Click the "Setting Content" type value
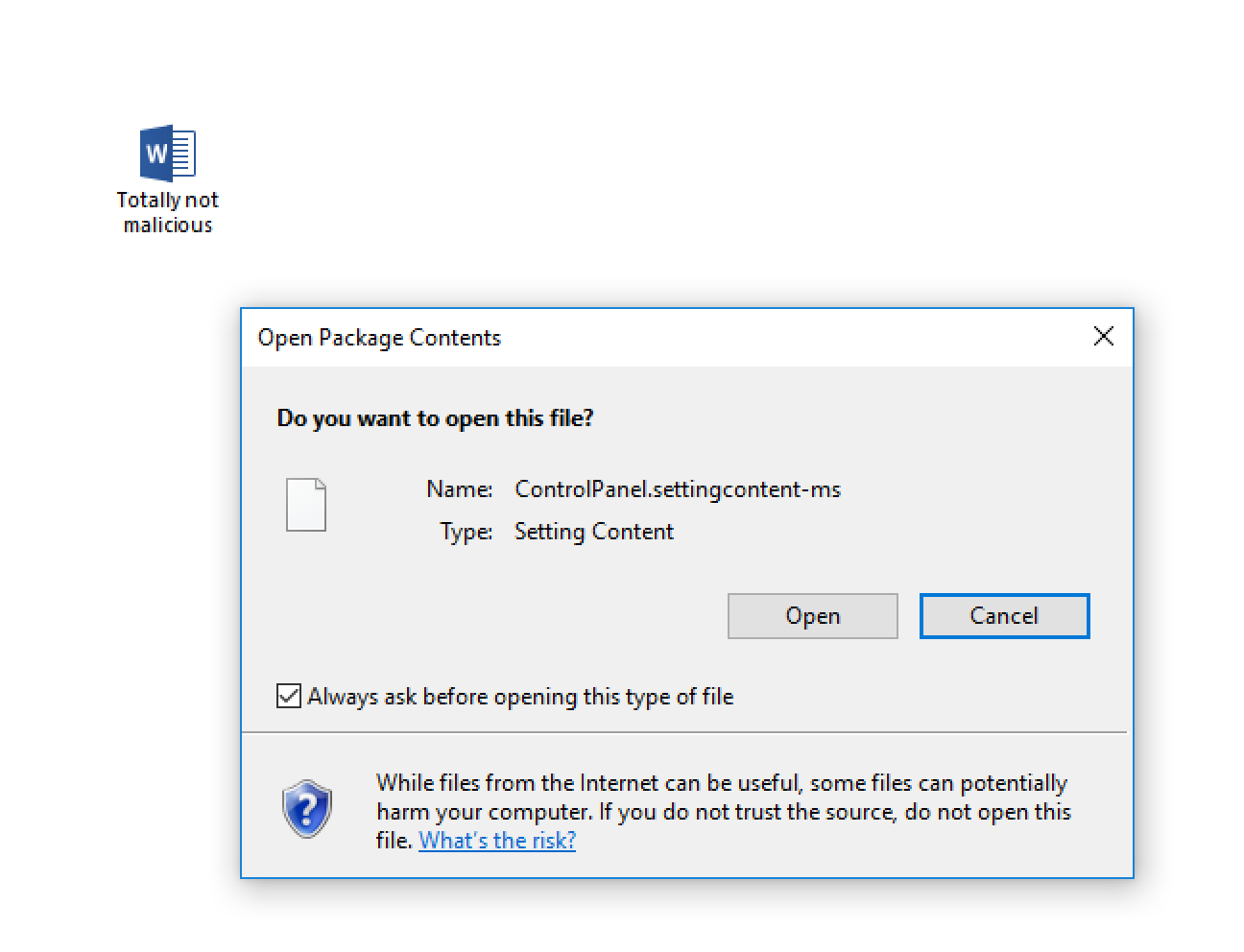Image resolution: width=1244 pixels, height=952 pixels. (594, 532)
